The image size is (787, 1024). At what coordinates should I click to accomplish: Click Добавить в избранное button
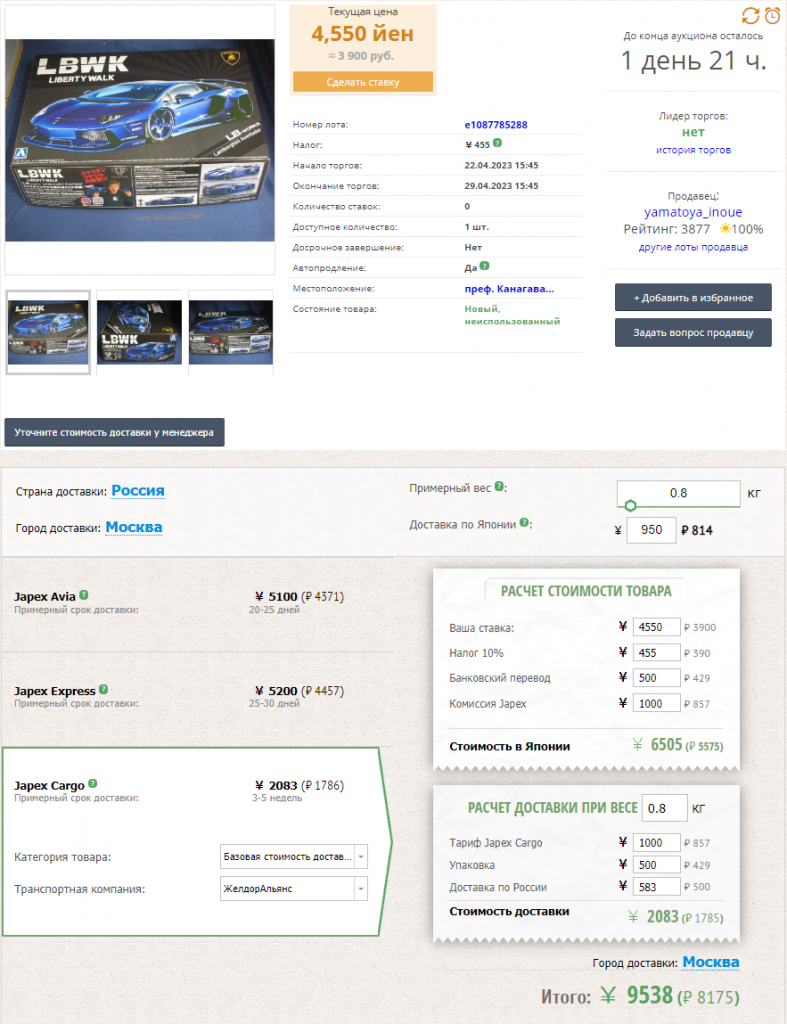coord(693,297)
